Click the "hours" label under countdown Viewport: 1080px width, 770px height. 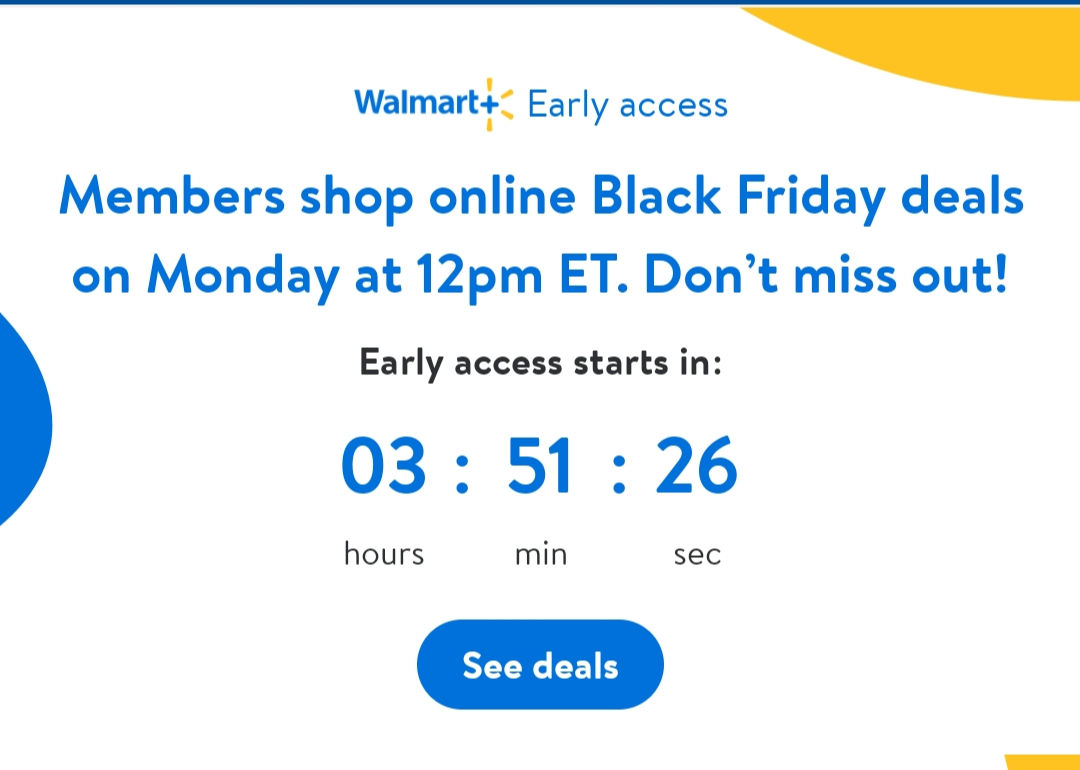pyautogui.click(x=383, y=553)
